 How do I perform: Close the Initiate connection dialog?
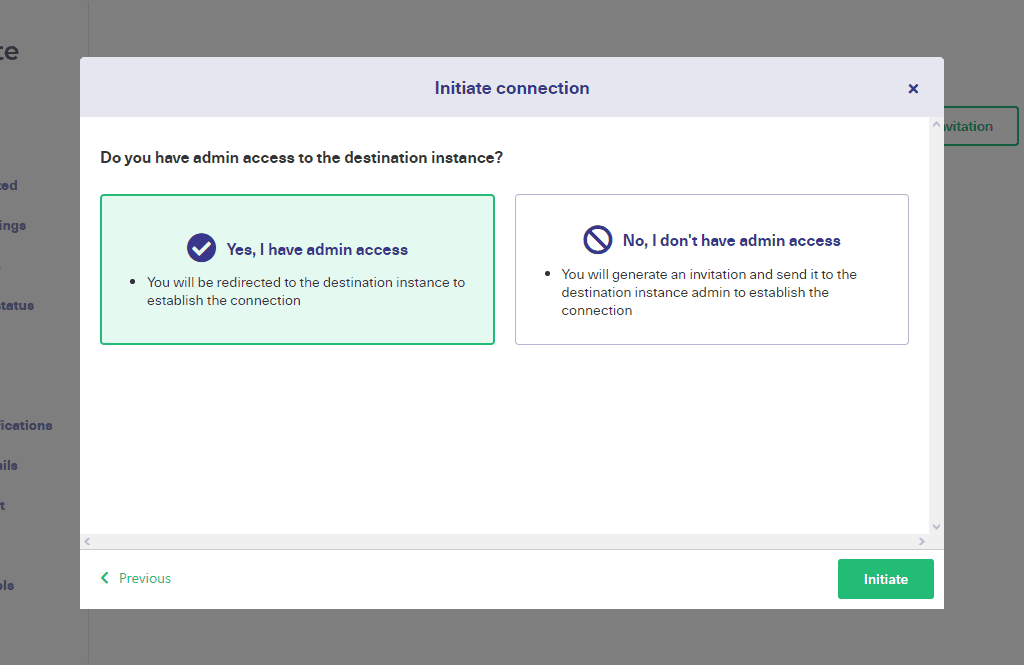point(913,89)
